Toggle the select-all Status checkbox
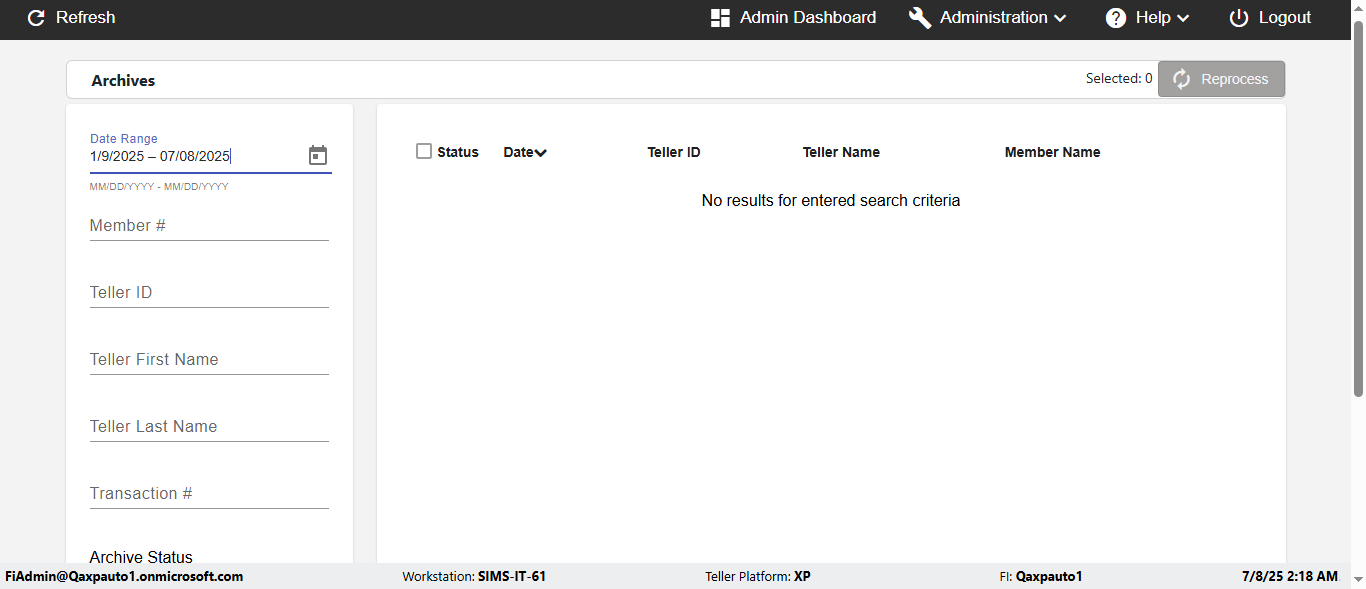The image size is (1366, 589). [424, 151]
